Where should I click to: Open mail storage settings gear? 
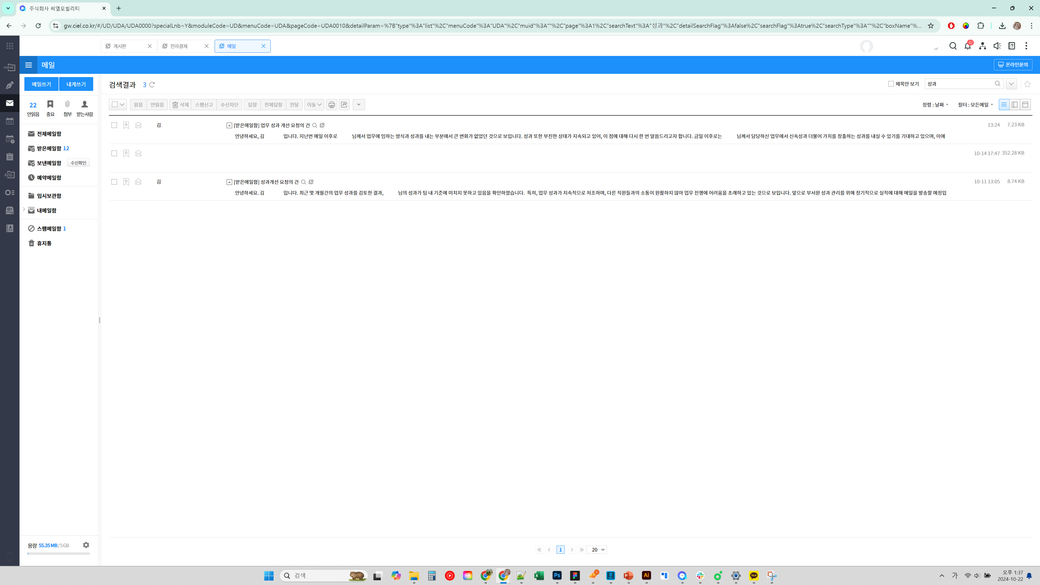point(86,545)
